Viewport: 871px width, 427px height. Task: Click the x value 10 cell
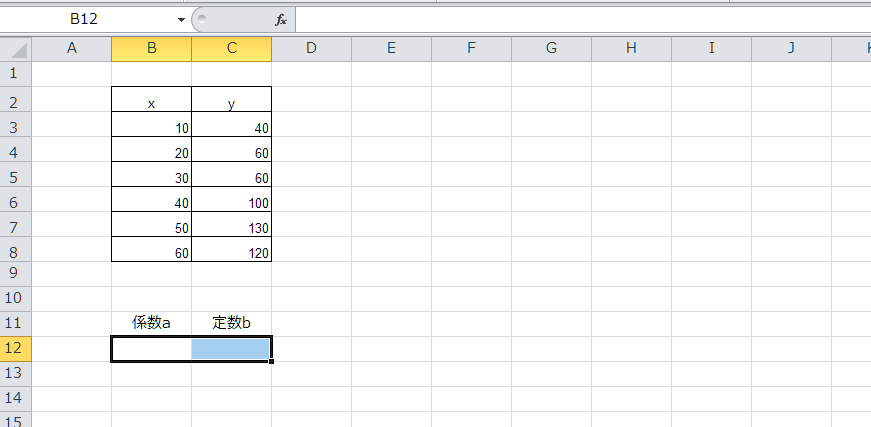(x=152, y=124)
